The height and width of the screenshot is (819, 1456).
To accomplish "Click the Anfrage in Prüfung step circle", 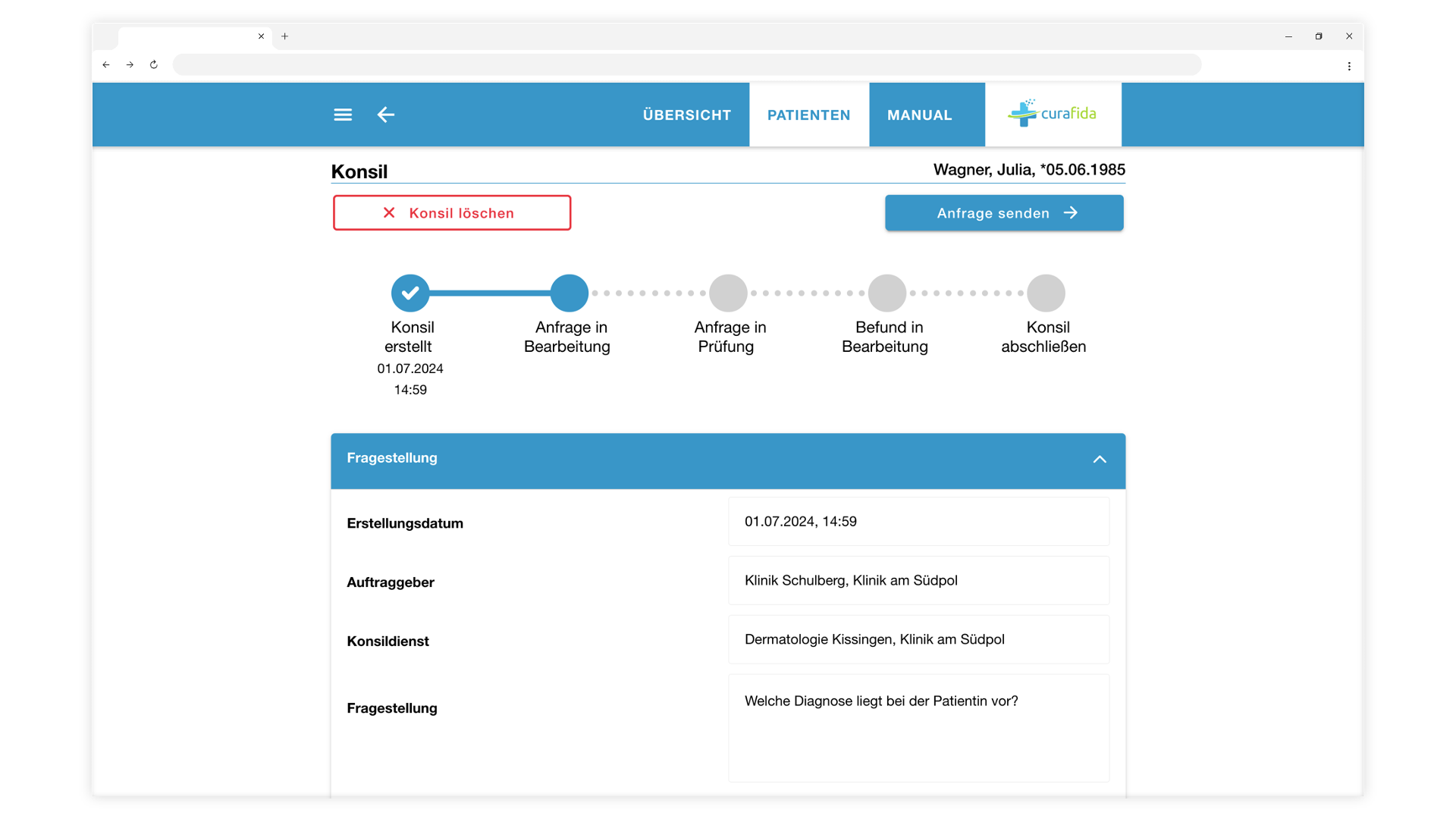I will tap(728, 293).
